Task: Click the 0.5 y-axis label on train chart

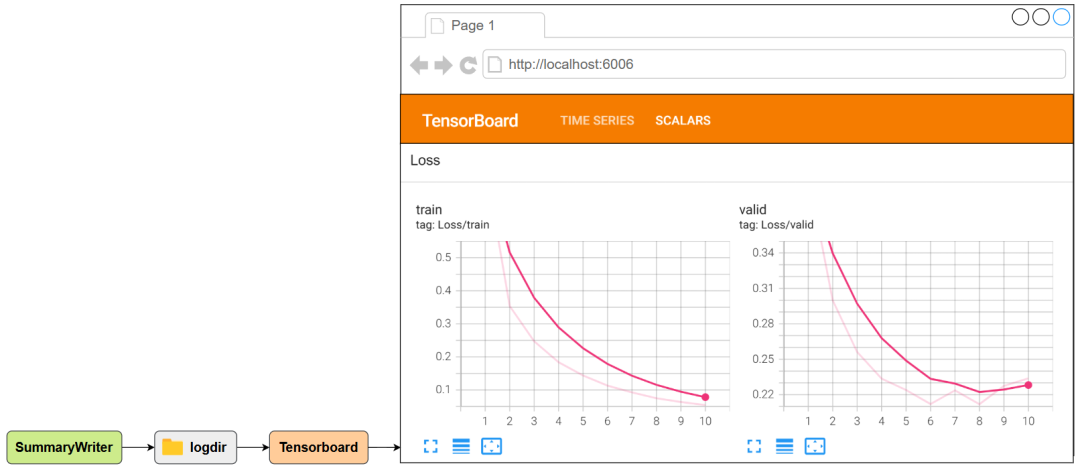Action: (x=444, y=257)
